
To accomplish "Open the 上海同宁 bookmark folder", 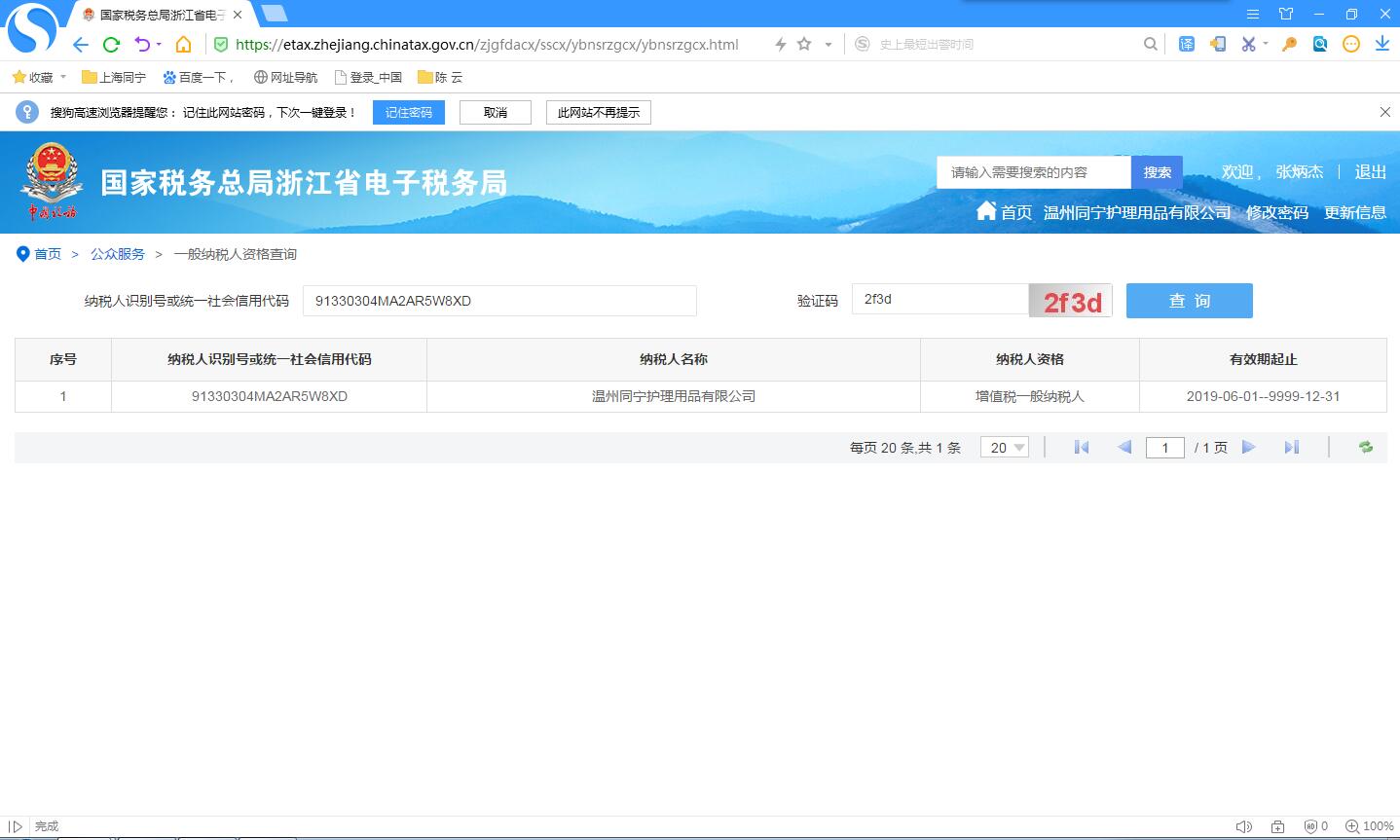I will click(x=114, y=77).
